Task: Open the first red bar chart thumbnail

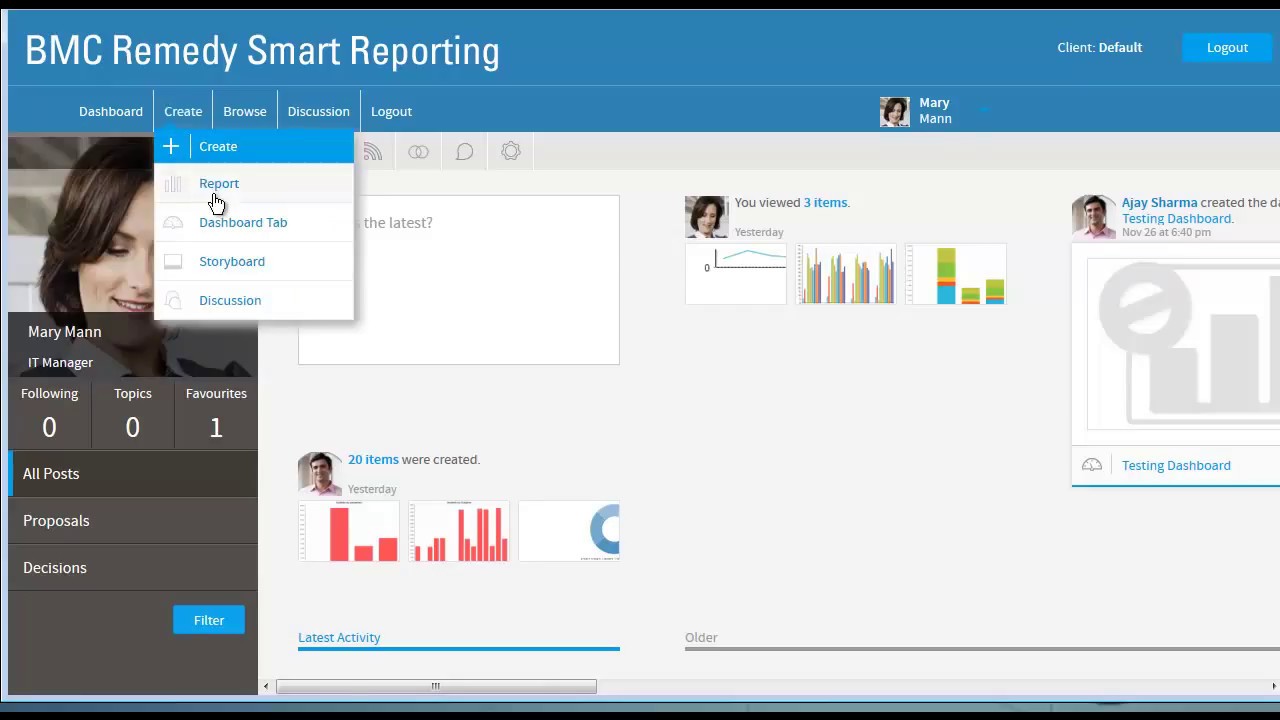Action: click(349, 531)
